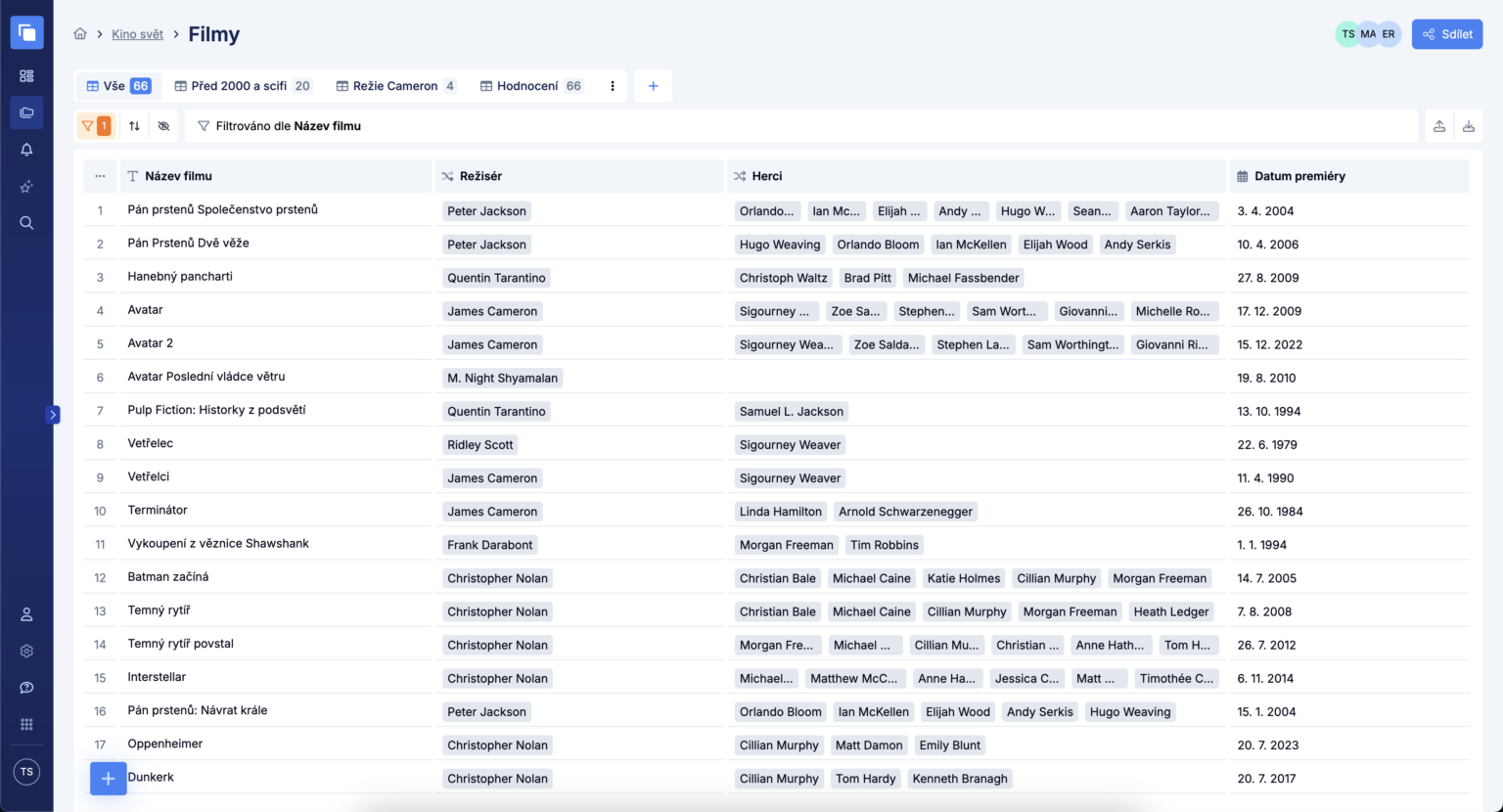Image resolution: width=1503 pixels, height=812 pixels.
Task: Open the notifications bell in sidebar
Action: coord(26,150)
